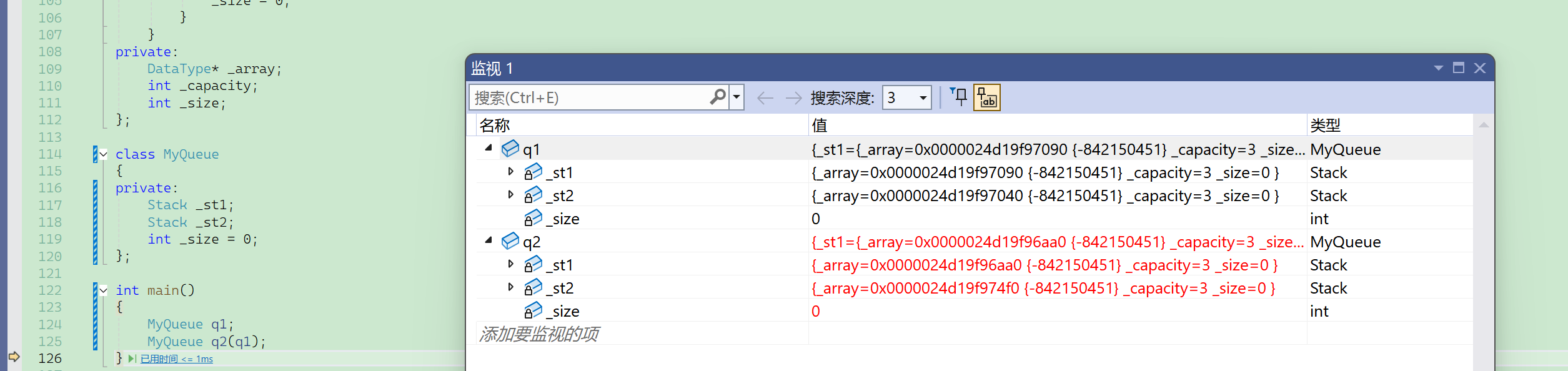Viewport: 1568px width, 371px height.
Task: Click the _size field icon under q1
Action: click(533, 218)
